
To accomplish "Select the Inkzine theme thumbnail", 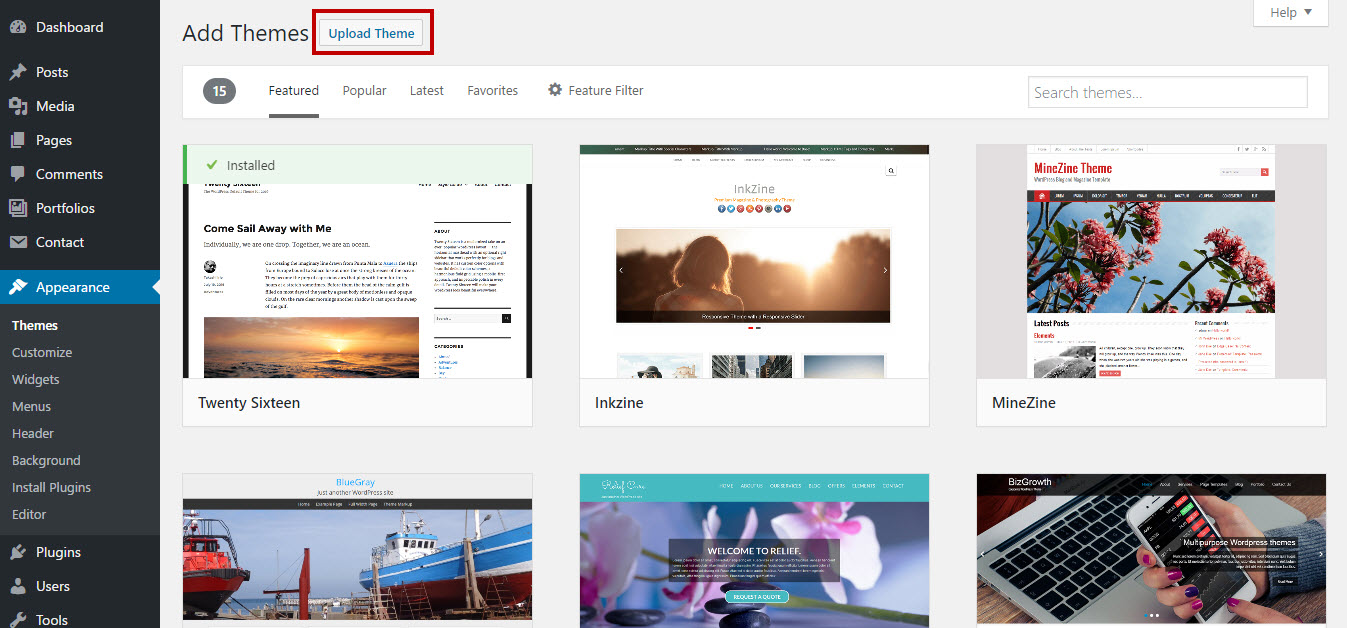I will pyautogui.click(x=754, y=262).
